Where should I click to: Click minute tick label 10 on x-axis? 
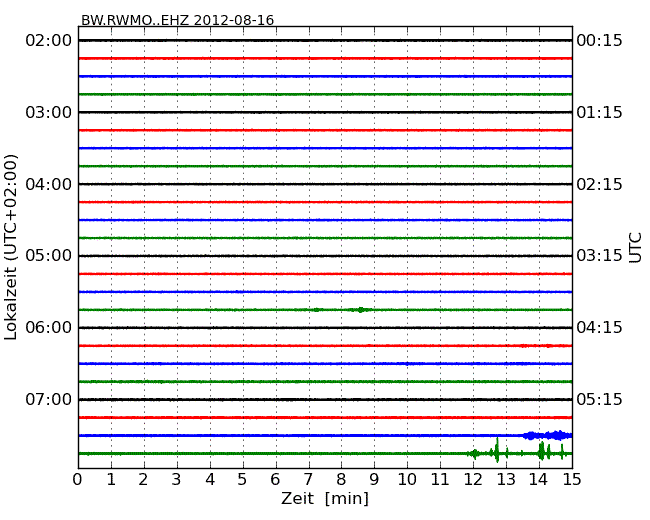tap(407, 480)
